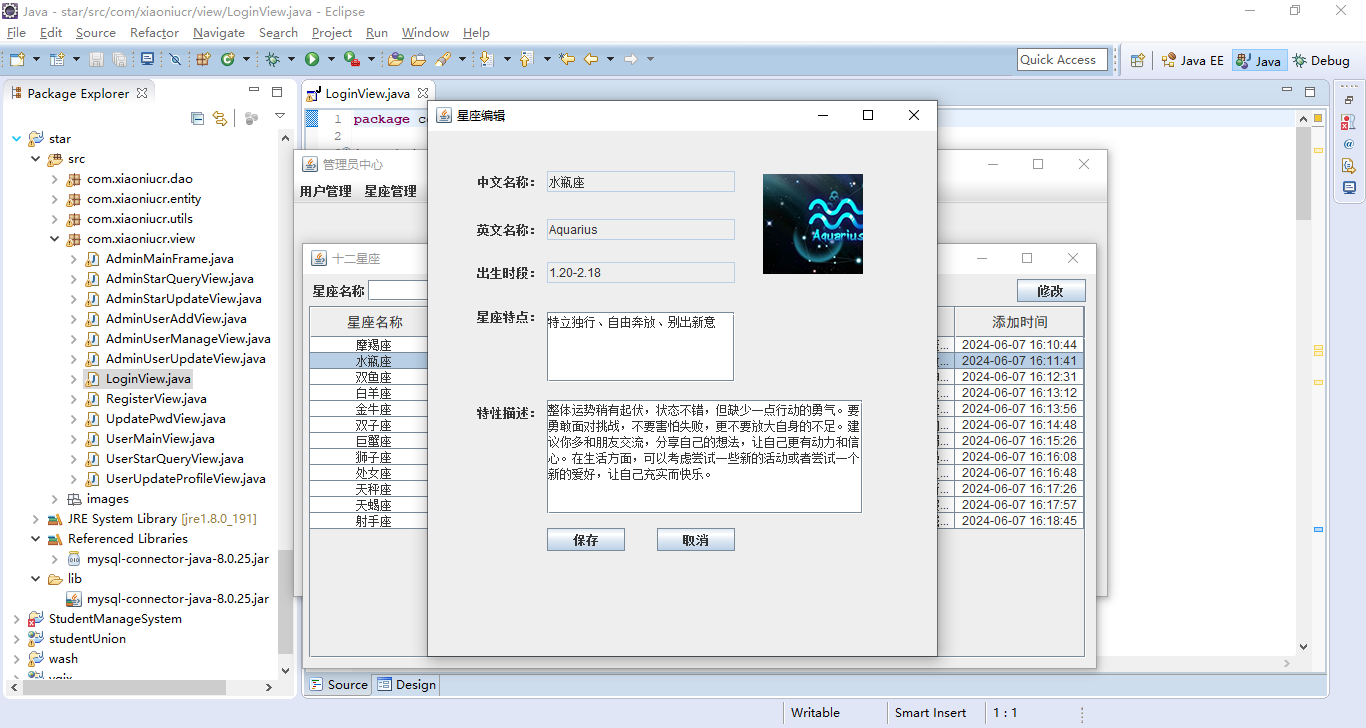The image size is (1366, 728).
Task: Click the green Run button icon
Action: (312, 59)
